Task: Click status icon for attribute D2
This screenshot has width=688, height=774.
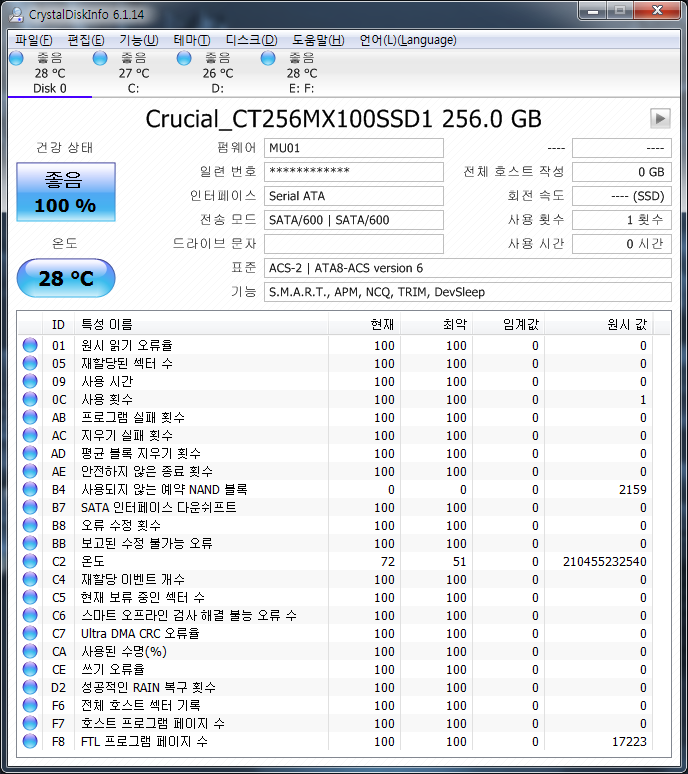Action: pos(30,687)
